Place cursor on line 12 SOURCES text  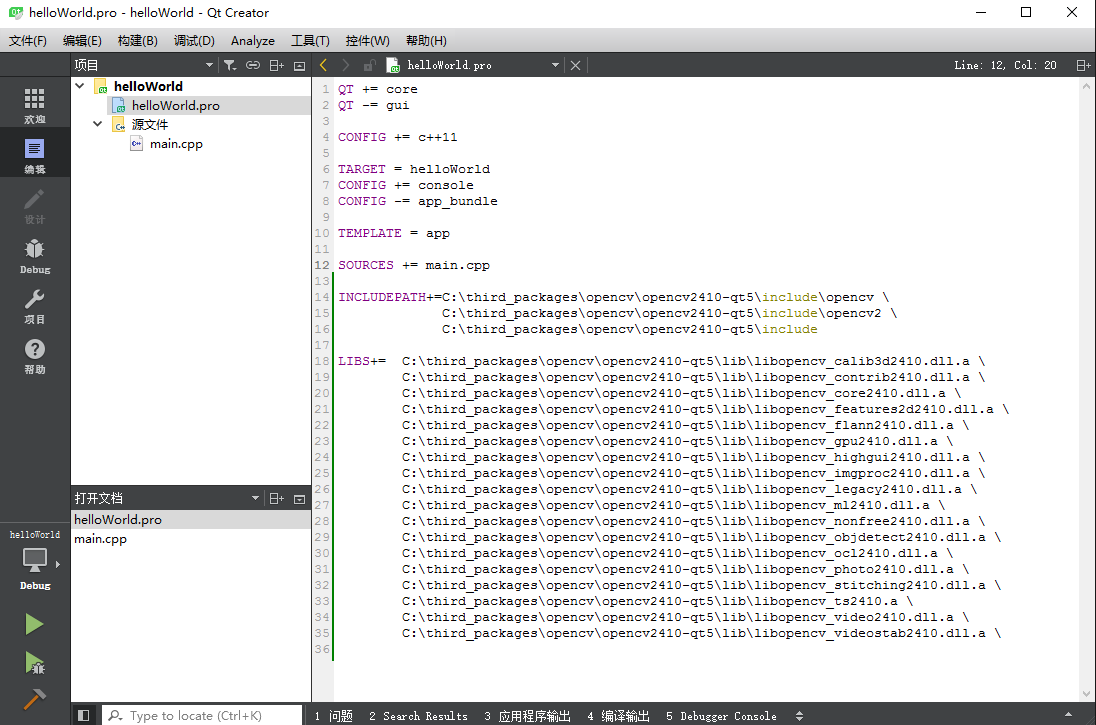click(x=366, y=265)
